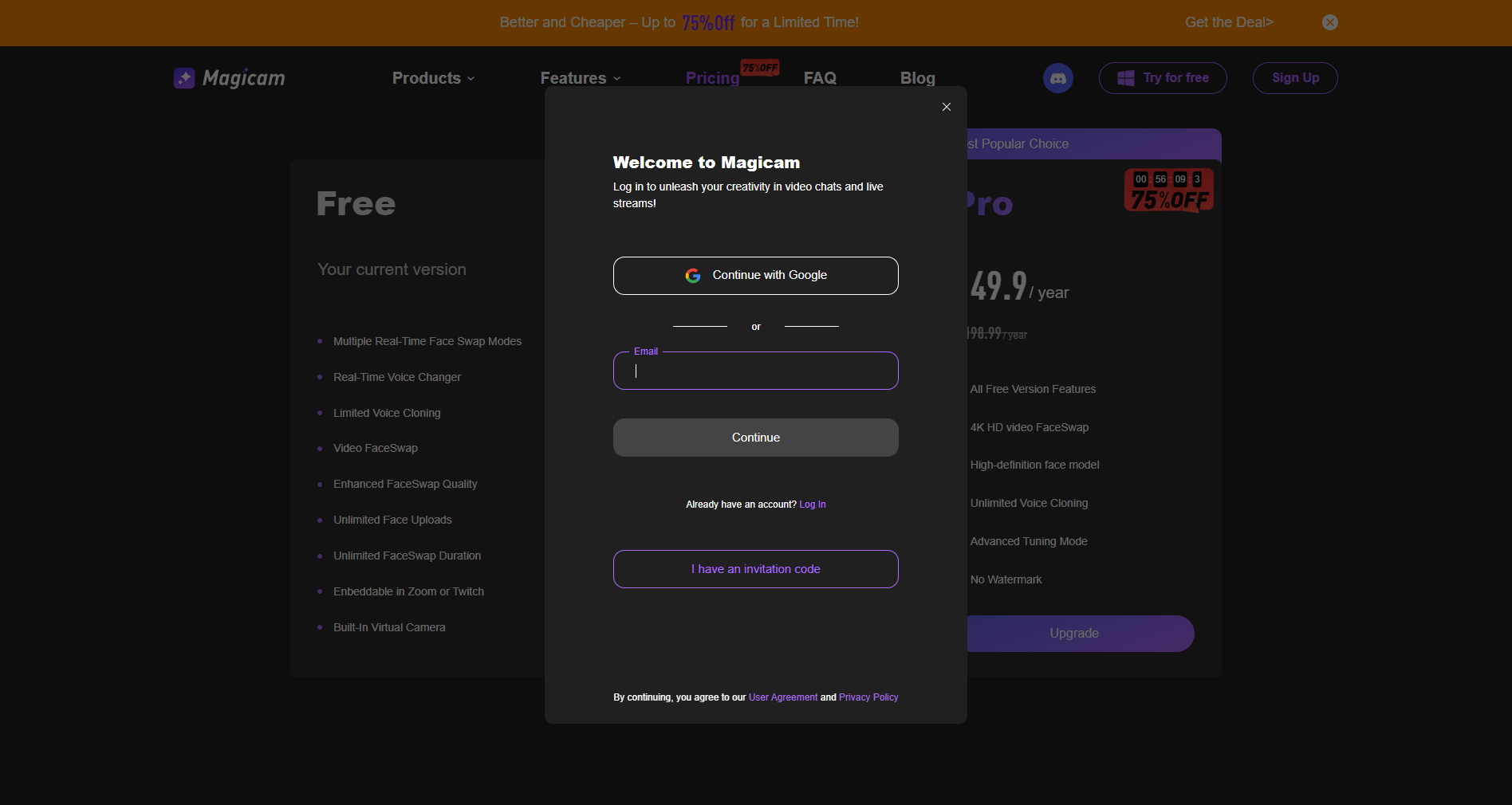Screen dimensions: 1512x805
Task: Click 'Unlimited FaceSwap Duration' feature text
Action: coord(408,556)
